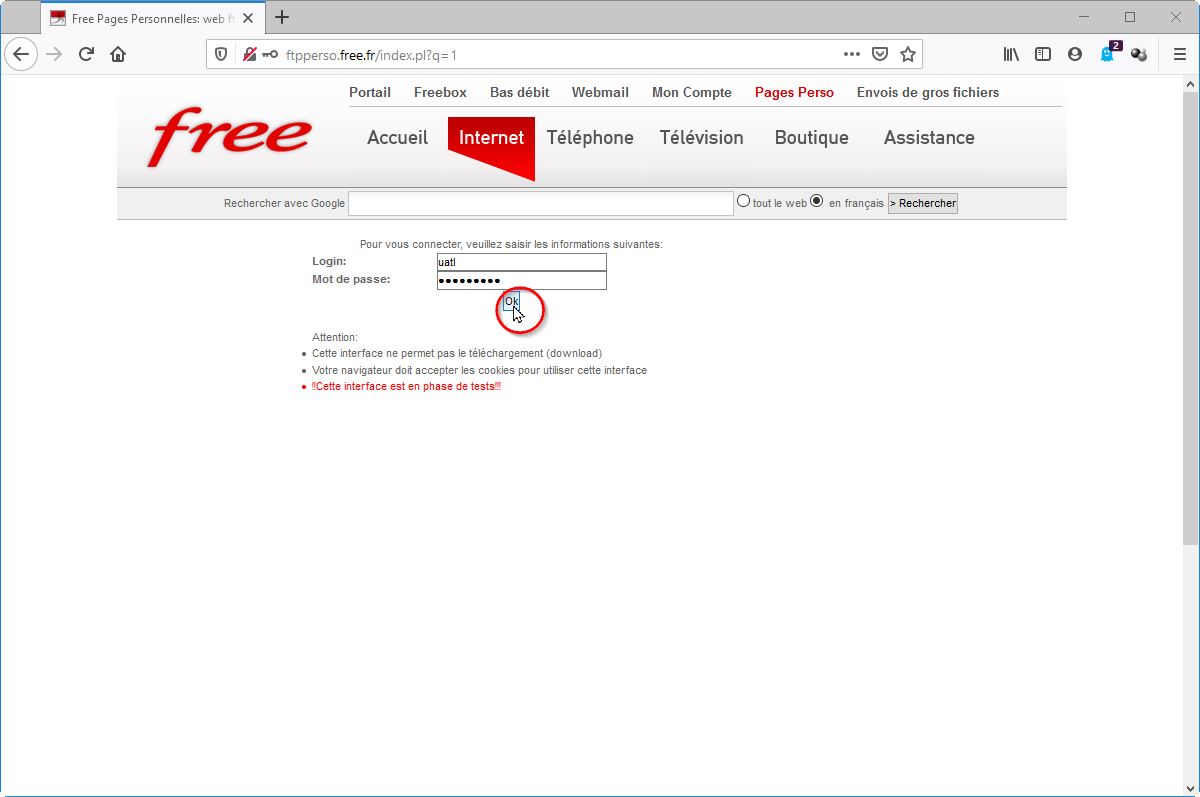Open the Mon Compte link
Image resolution: width=1200 pixels, height=797 pixels.
coord(692,92)
